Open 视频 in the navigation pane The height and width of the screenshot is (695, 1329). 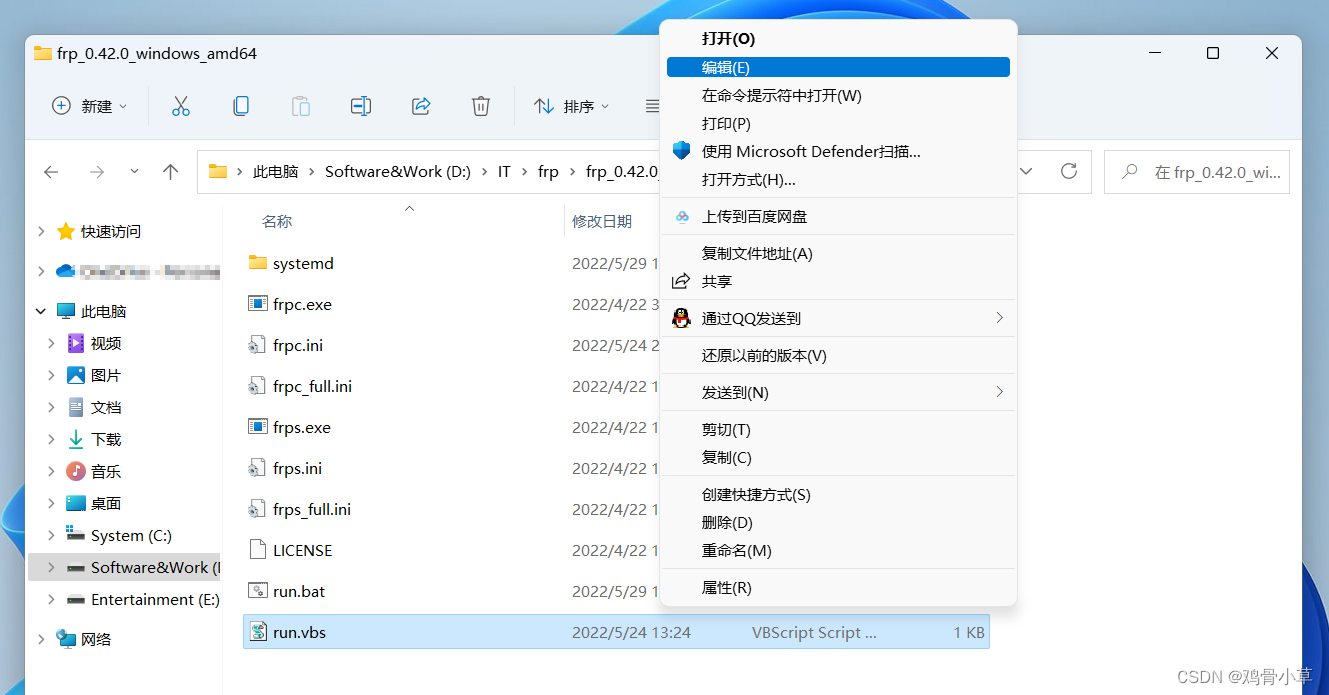[x=106, y=343]
